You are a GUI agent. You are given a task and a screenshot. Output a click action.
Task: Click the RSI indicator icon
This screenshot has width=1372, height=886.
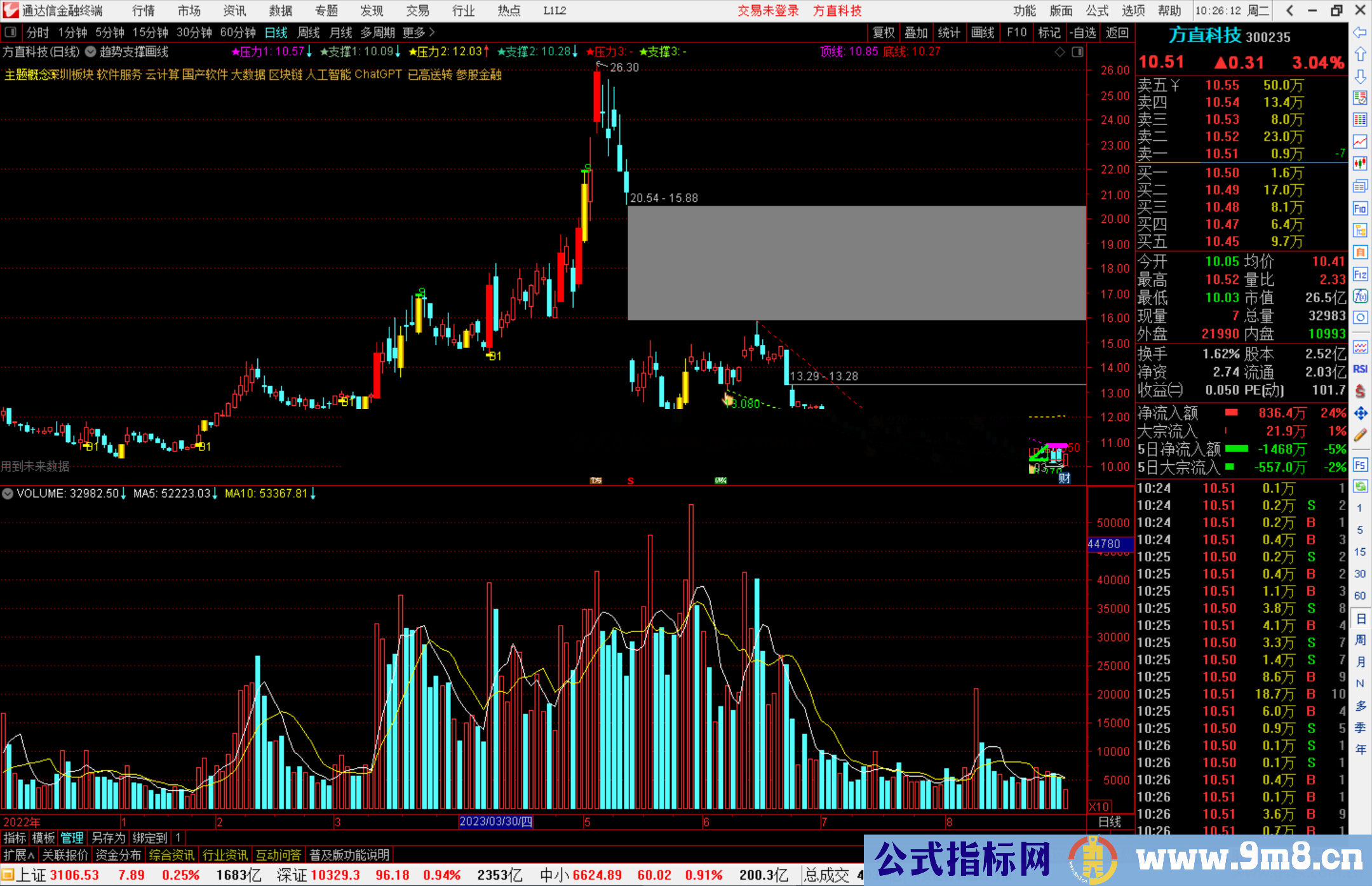coord(1360,369)
